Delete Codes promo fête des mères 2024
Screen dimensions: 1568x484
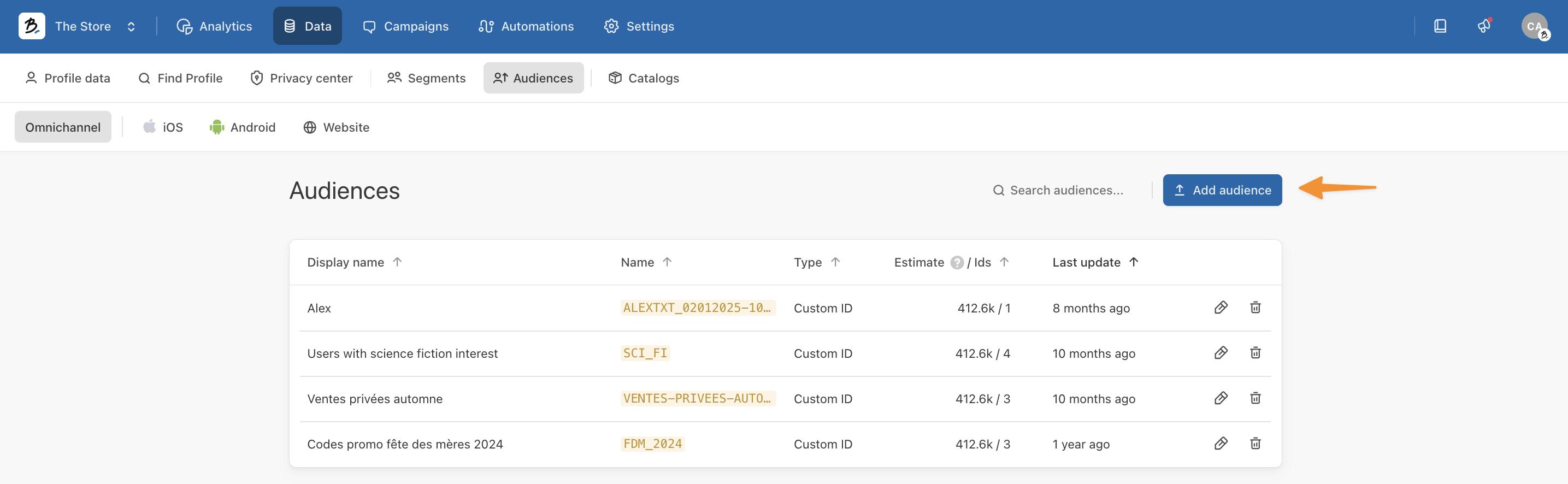point(1255,444)
